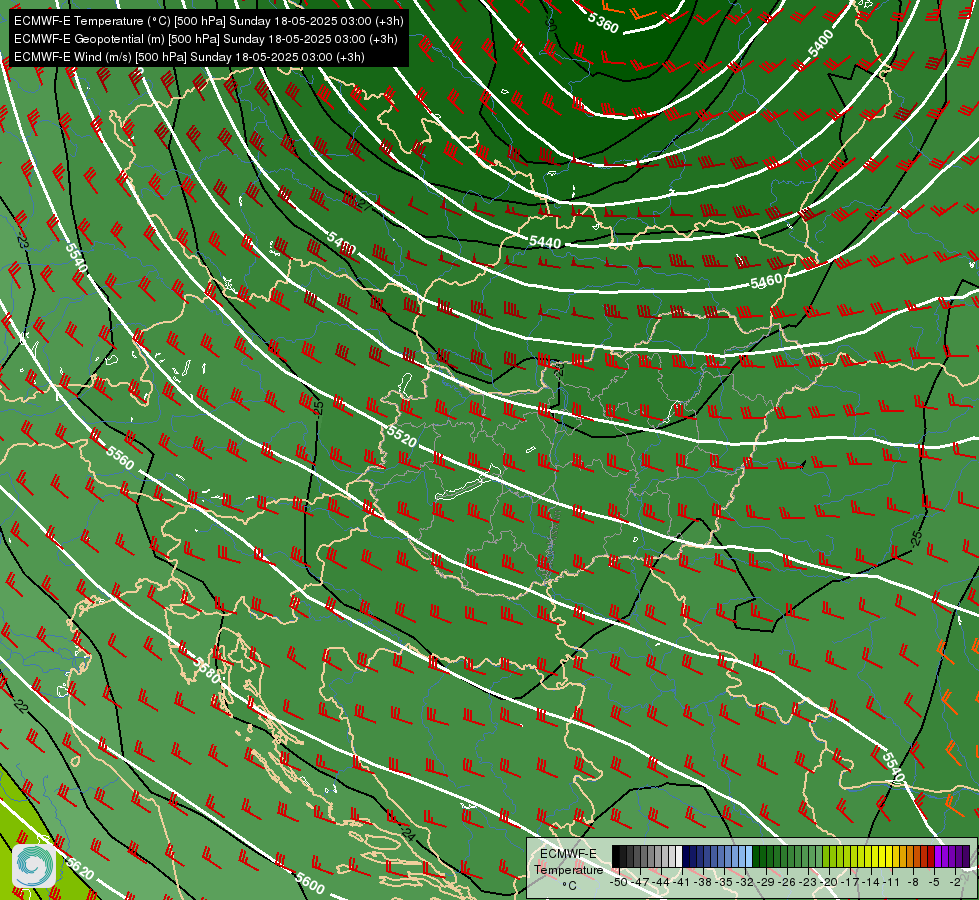This screenshot has height=900, width=979.
Task: Click the -2 value on temperature legend
Action: pyautogui.click(x=955, y=882)
